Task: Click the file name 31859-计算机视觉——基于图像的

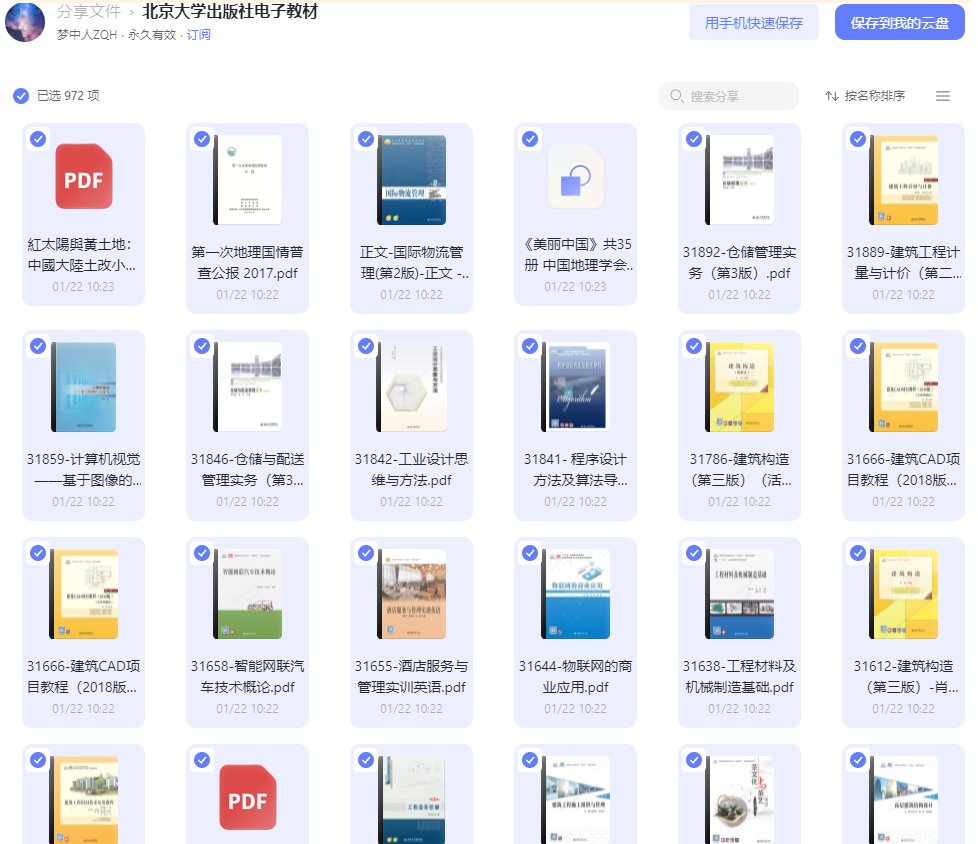Action: [x=84, y=470]
